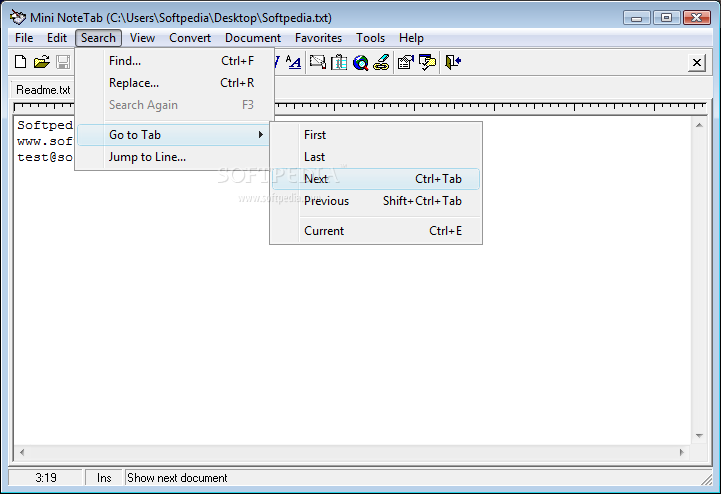Click the exit door toolbar icon
This screenshot has width=721, height=494.
pos(453,62)
